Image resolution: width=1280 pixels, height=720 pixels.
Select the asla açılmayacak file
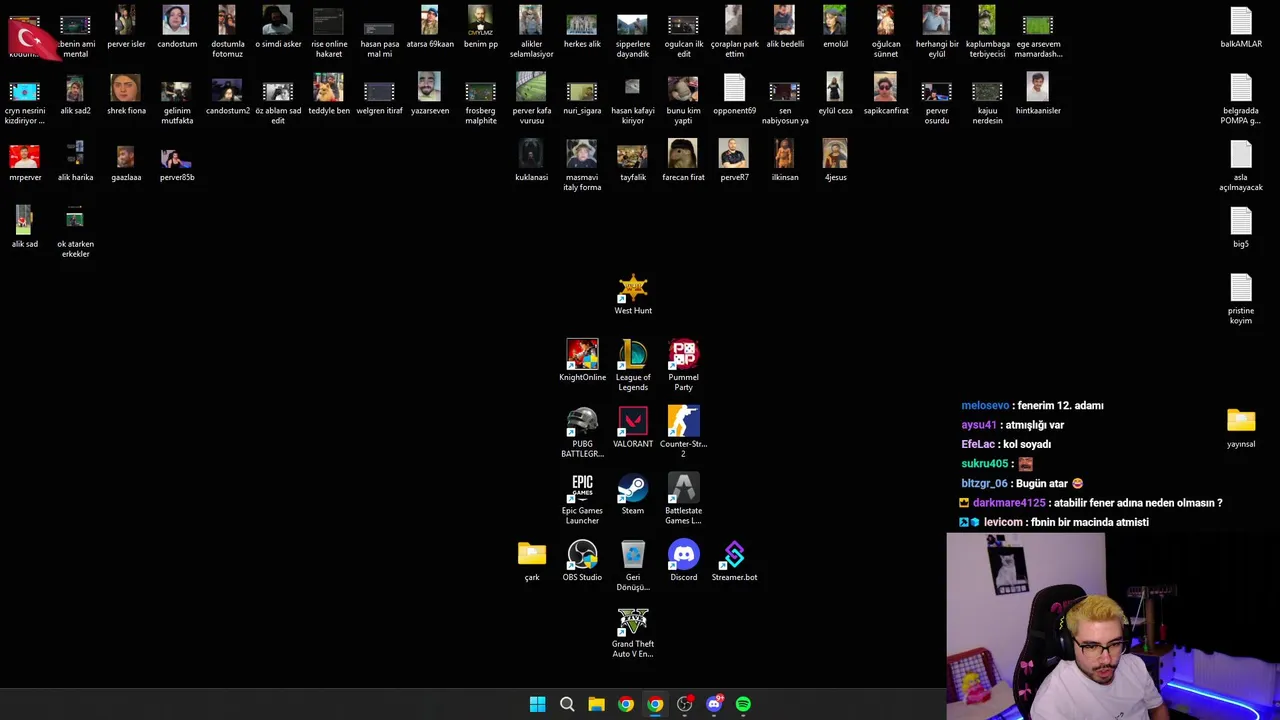pyautogui.click(x=1241, y=166)
